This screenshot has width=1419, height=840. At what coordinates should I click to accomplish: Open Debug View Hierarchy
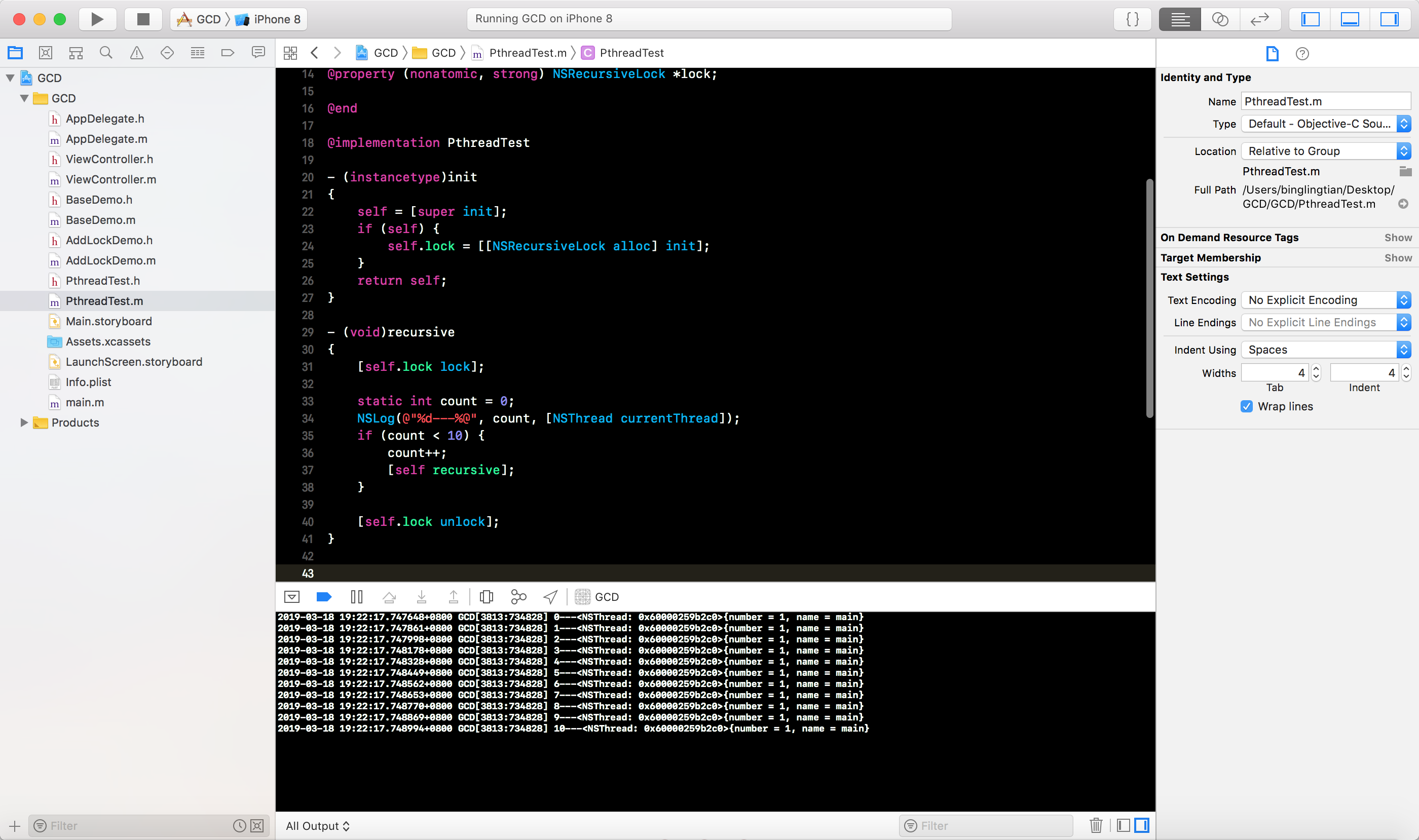(487, 597)
